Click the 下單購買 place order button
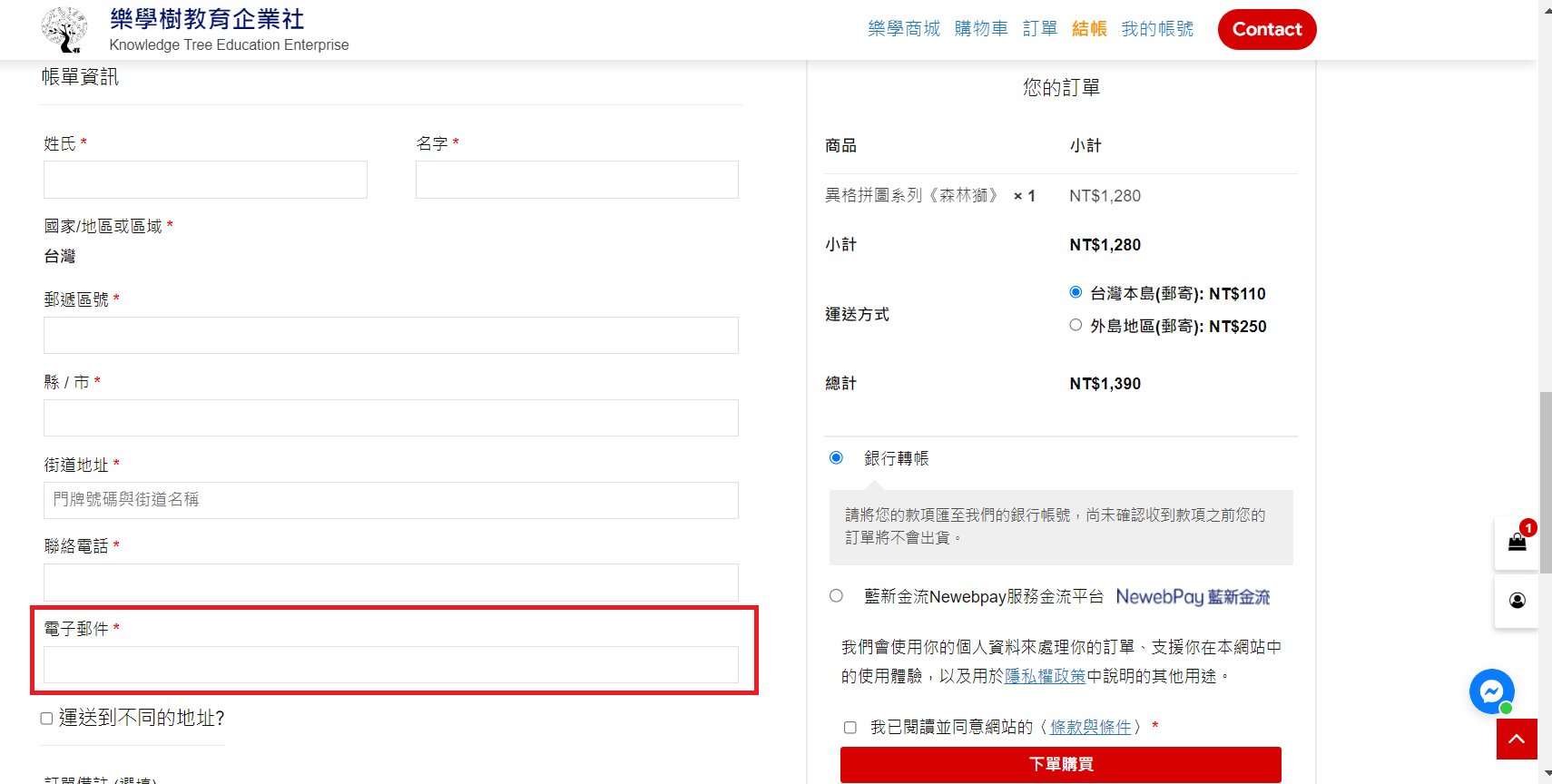 pyautogui.click(x=1060, y=764)
